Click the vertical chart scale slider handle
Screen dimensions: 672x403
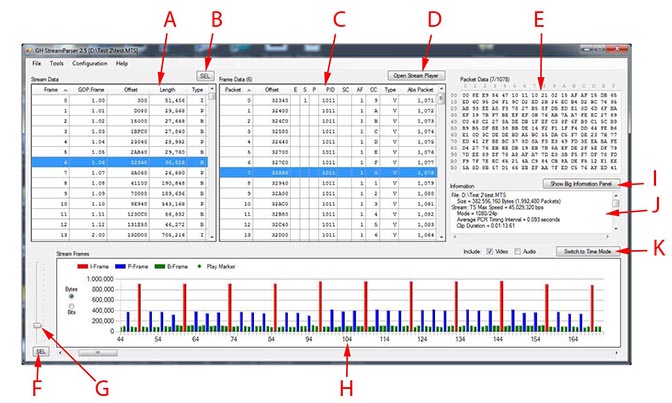coord(38,326)
